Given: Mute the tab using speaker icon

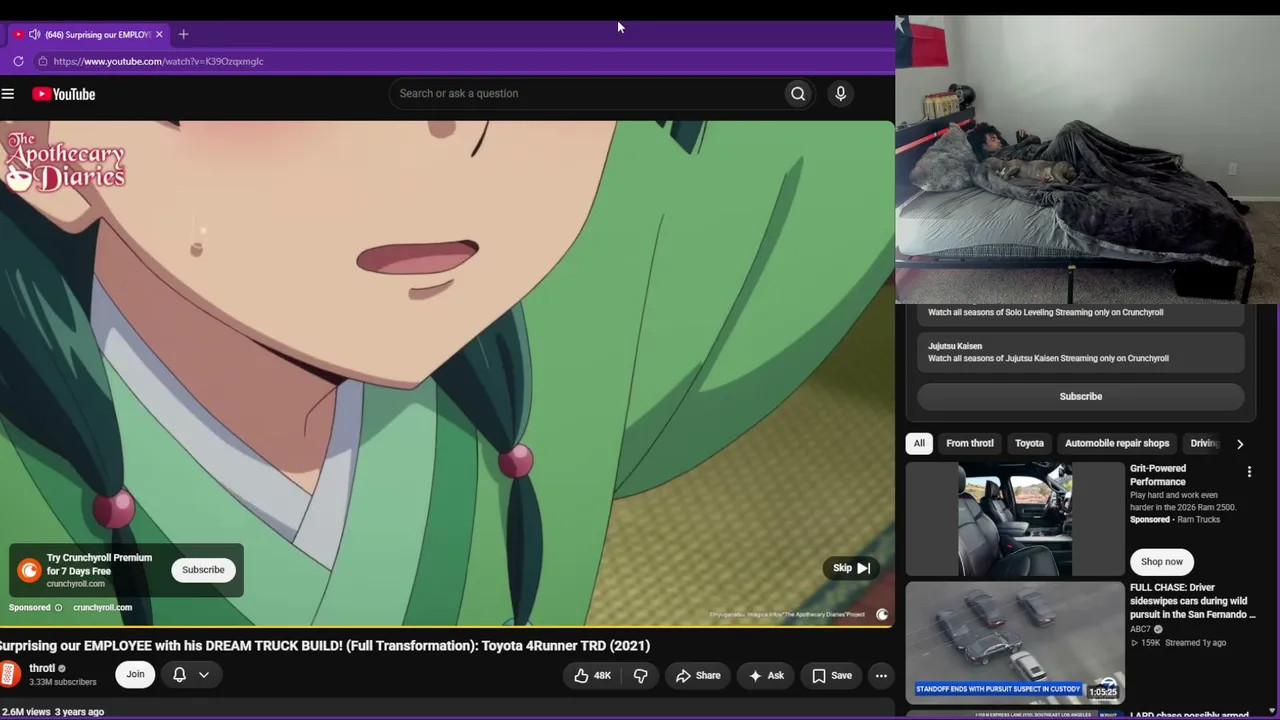Looking at the screenshot, I should [x=35, y=34].
